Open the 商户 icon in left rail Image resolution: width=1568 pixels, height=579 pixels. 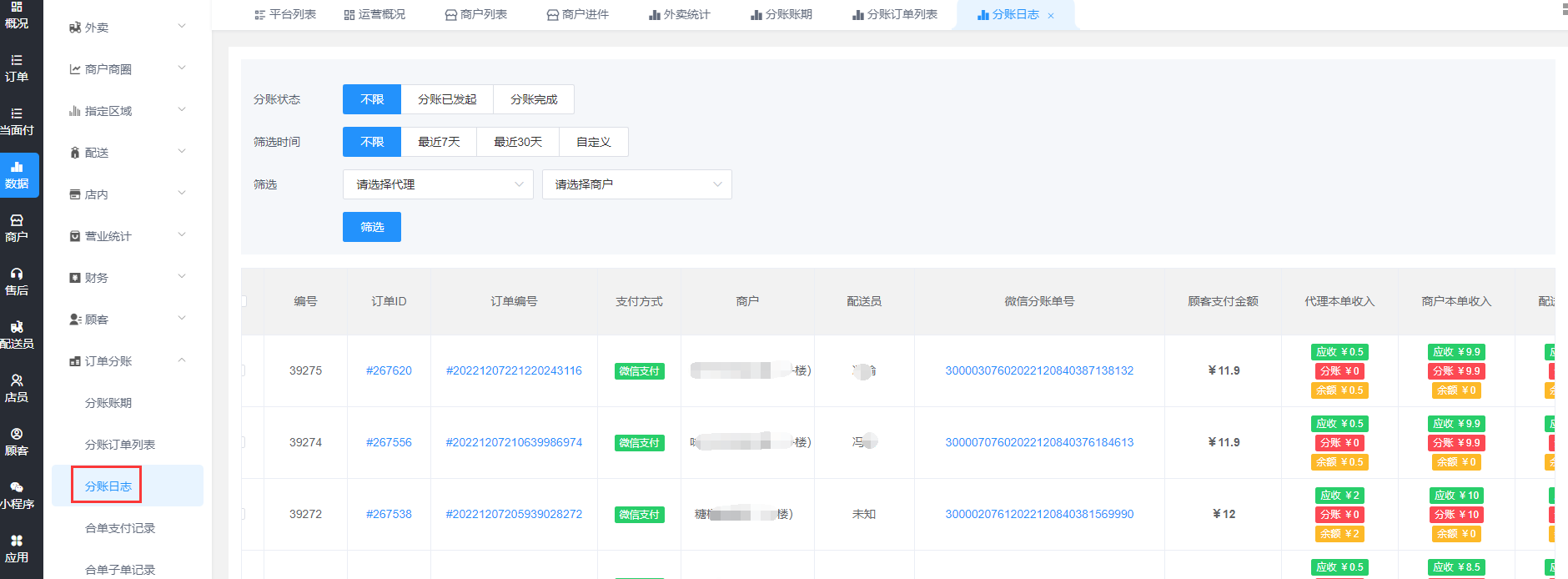click(x=17, y=220)
